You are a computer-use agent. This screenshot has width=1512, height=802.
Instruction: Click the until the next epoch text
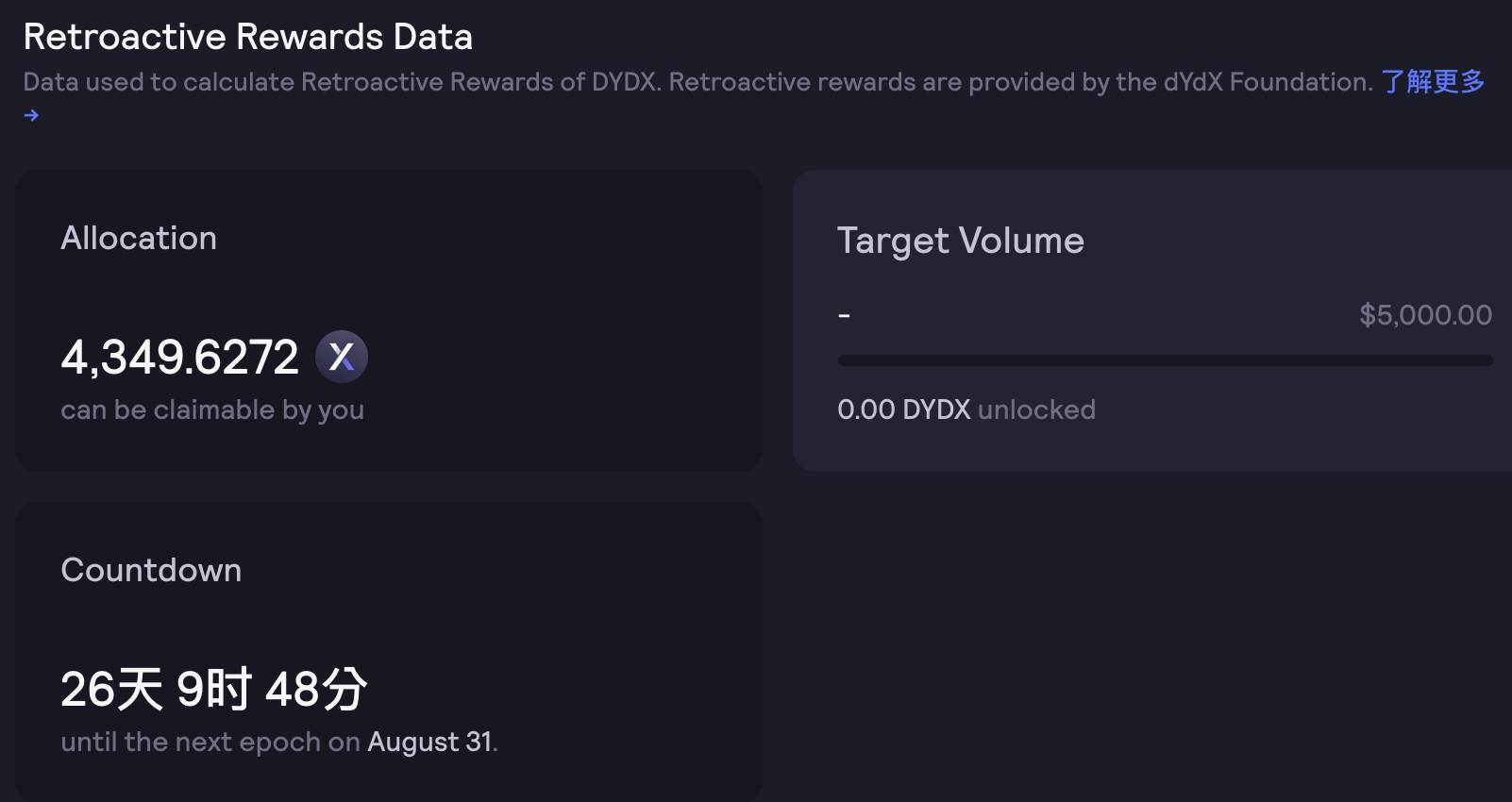(210, 743)
